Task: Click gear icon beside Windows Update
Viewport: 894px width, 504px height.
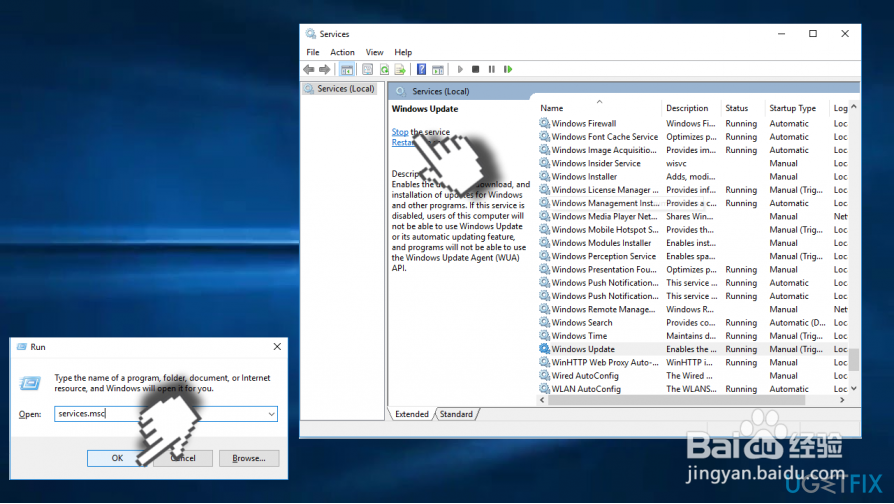Action: click(x=544, y=349)
